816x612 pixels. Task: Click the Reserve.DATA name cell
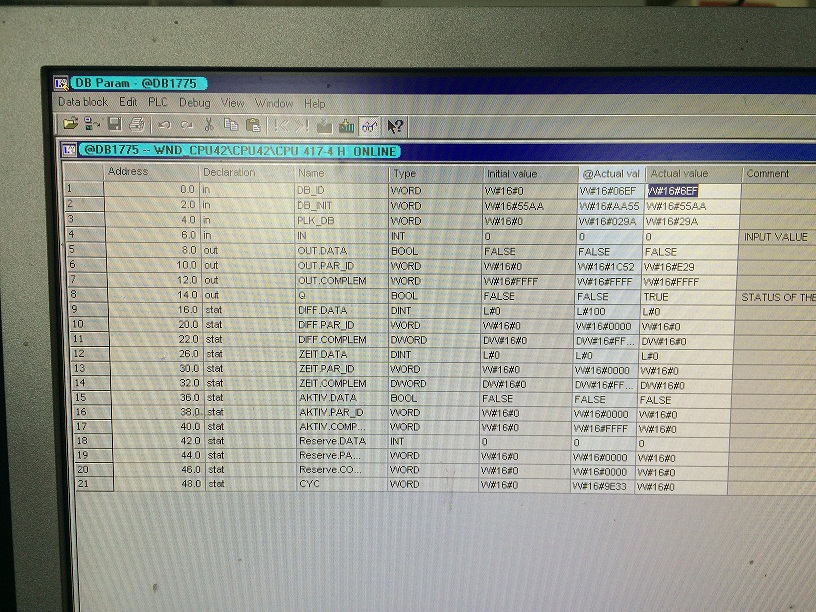coord(343,441)
